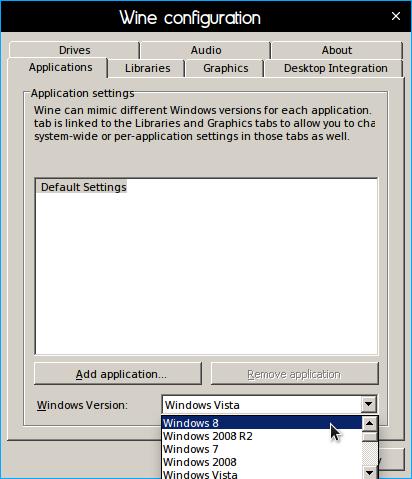Click the Add application button
The width and height of the screenshot is (412, 479).
tap(118, 374)
